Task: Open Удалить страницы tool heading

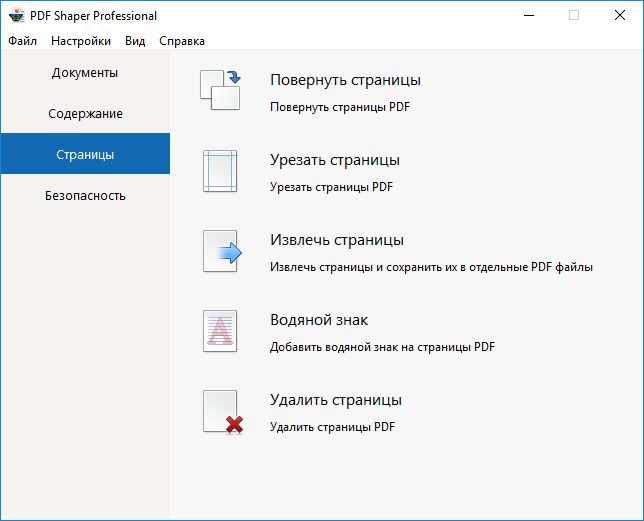Action: pyautogui.click(x=336, y=400)
